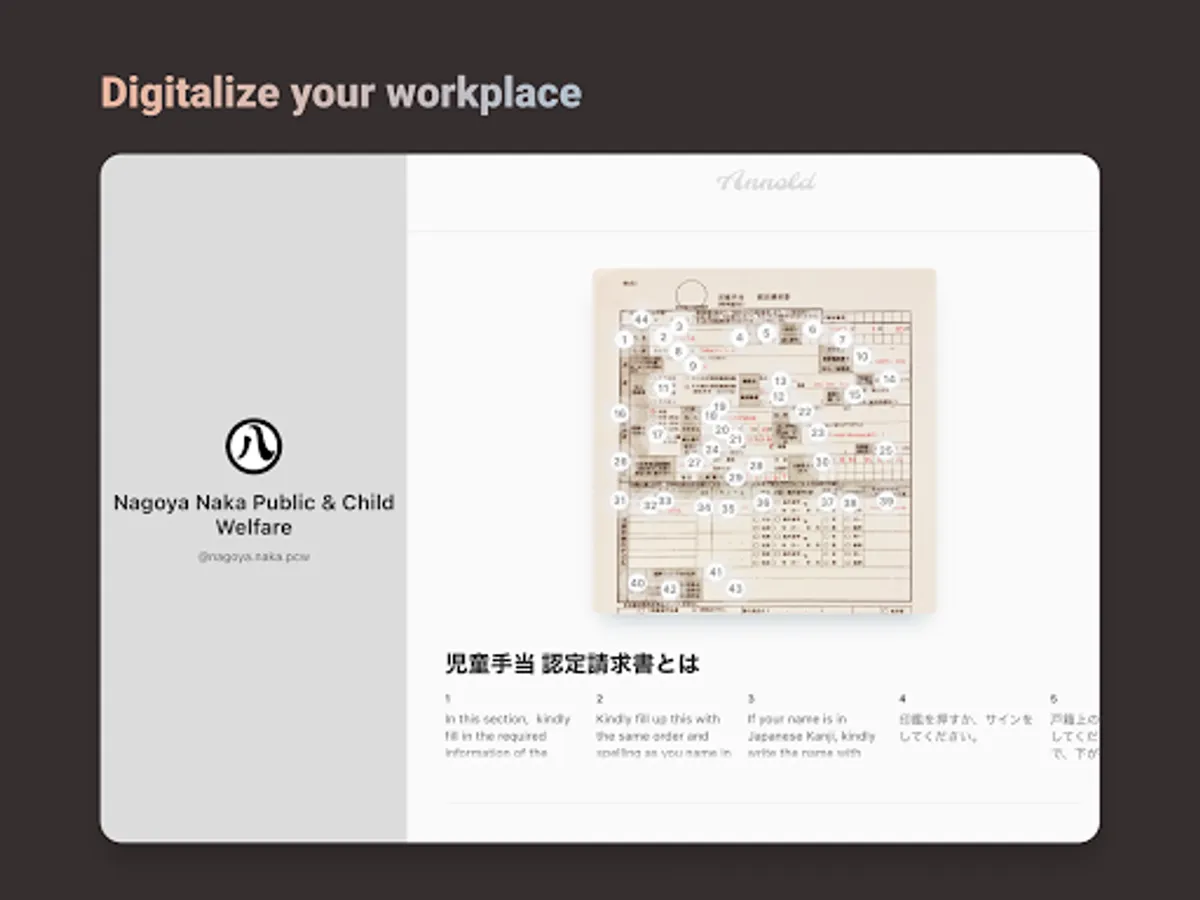Choose annotation marker 5 on the form
Screen dimensions: 1200x900
pyautogui.click(x=766, y=333)
